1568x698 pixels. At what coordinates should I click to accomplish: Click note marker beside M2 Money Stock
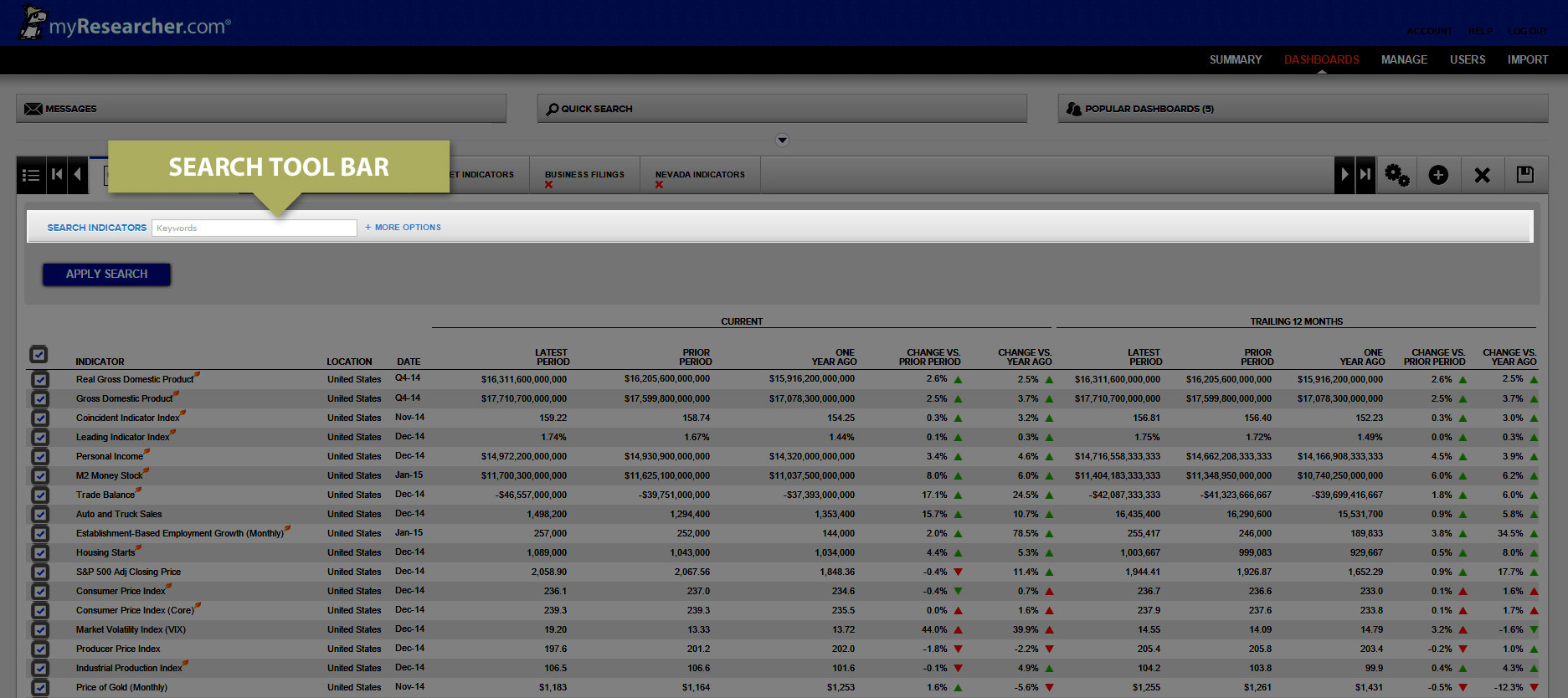tap(146, 470)
